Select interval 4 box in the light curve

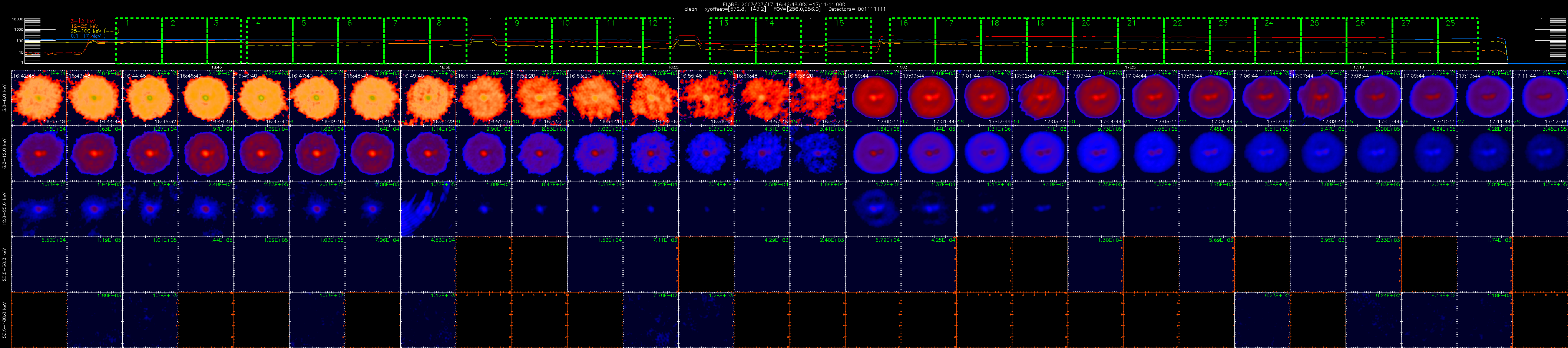point(269,41)
